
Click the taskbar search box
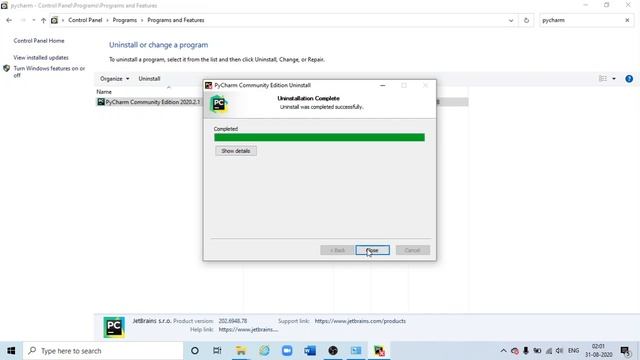103,351
